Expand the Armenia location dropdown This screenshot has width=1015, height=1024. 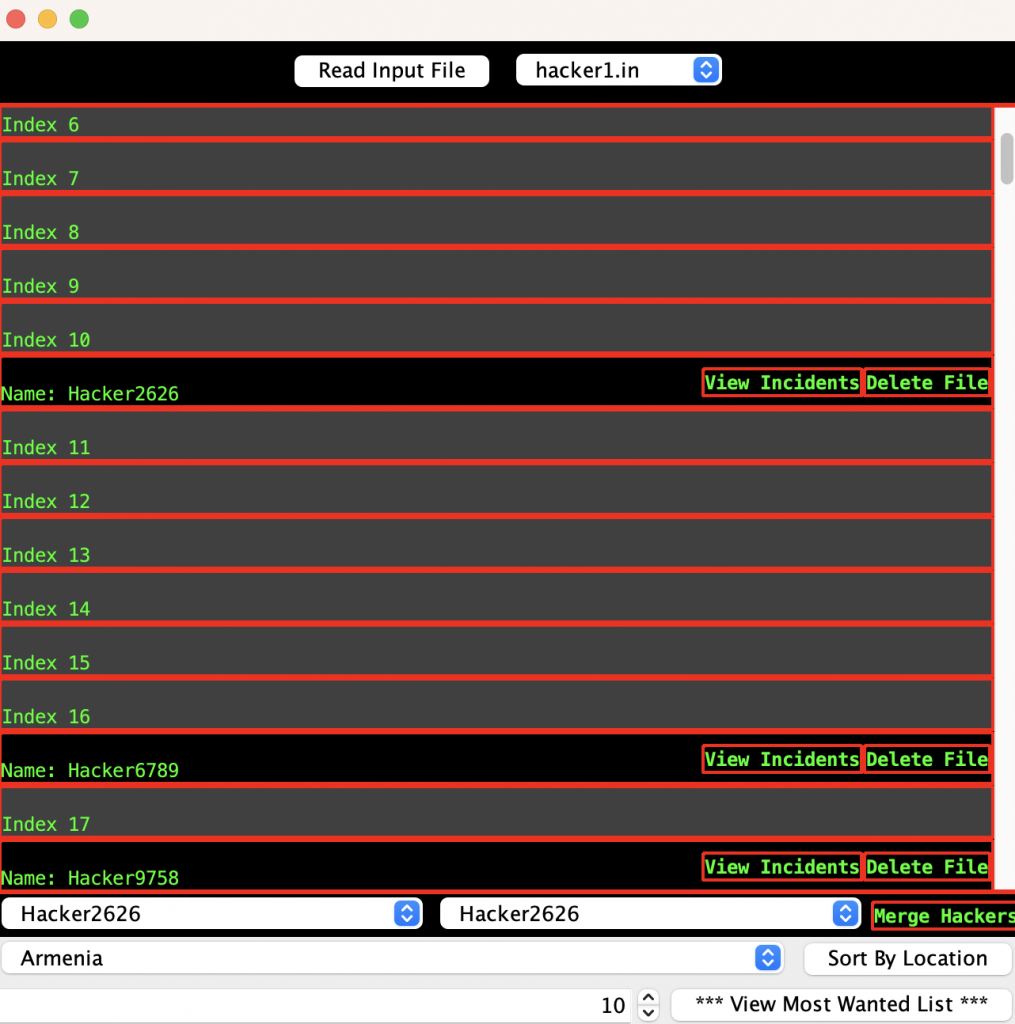click(x=391, y=958)
